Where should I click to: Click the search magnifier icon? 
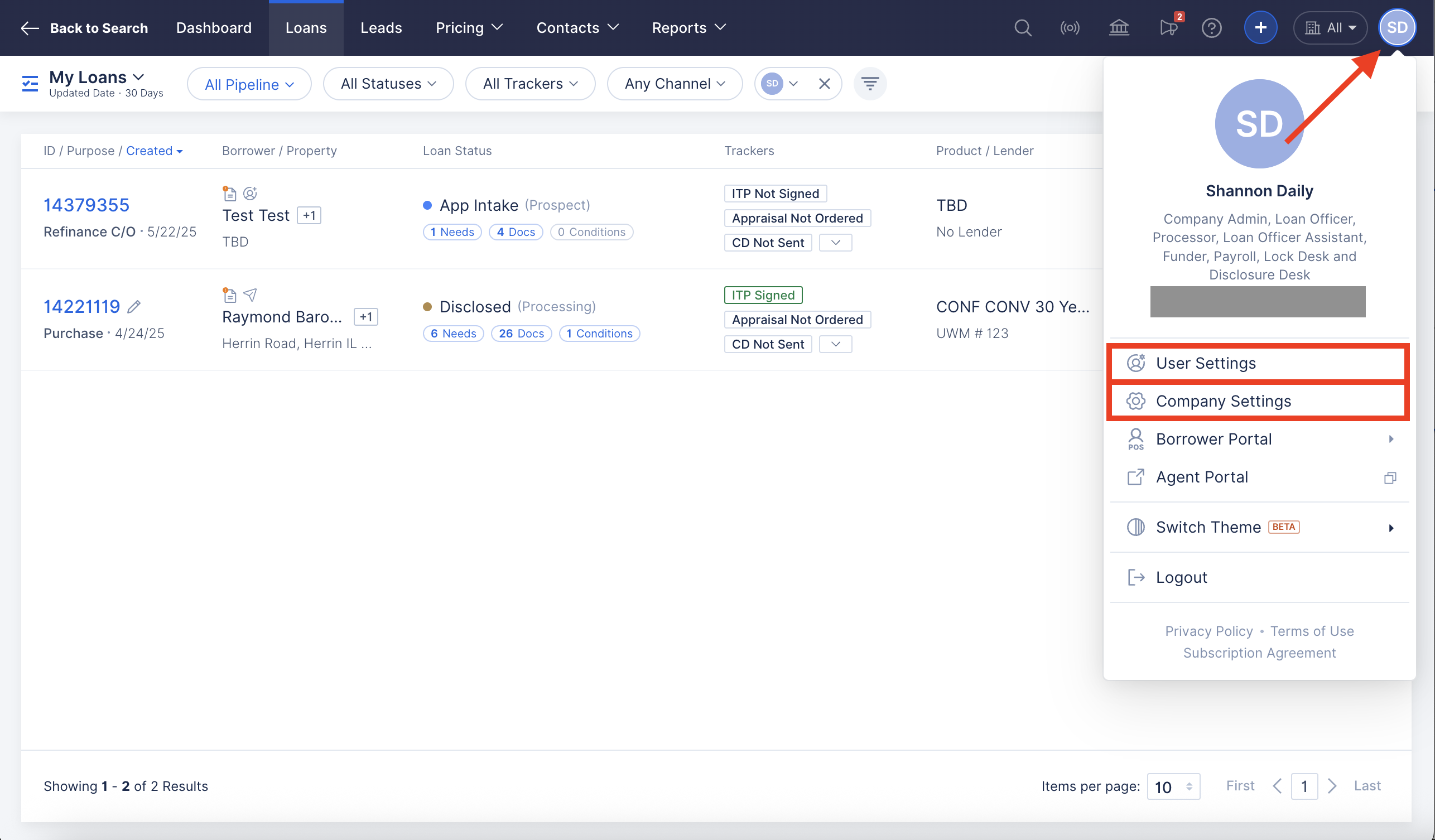click(1023, 27)
